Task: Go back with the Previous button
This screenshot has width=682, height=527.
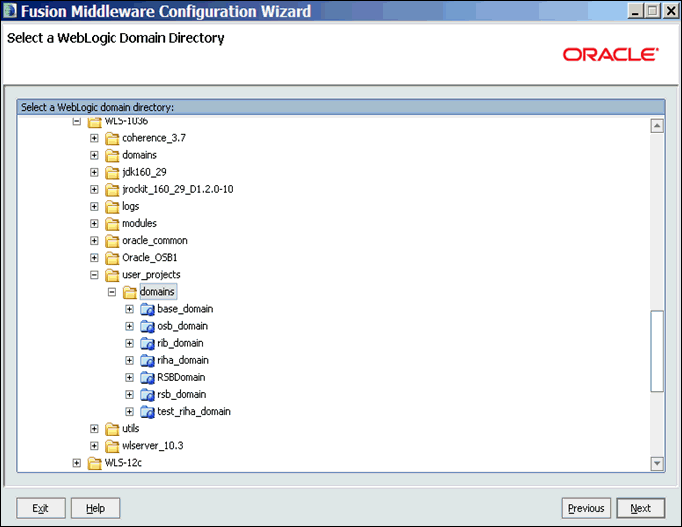Action: 586,508
